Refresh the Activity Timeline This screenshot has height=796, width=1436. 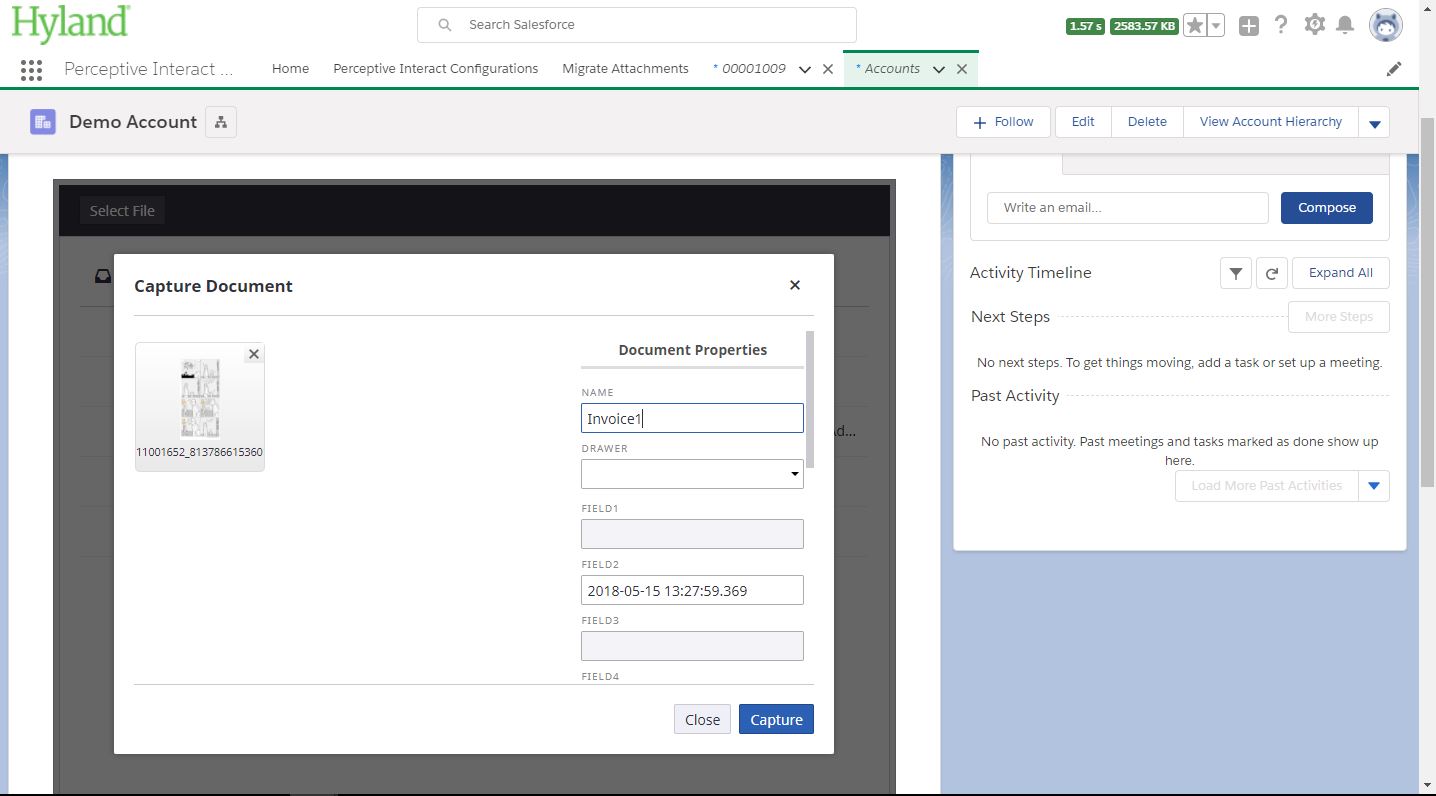(x=1271, y=272)
